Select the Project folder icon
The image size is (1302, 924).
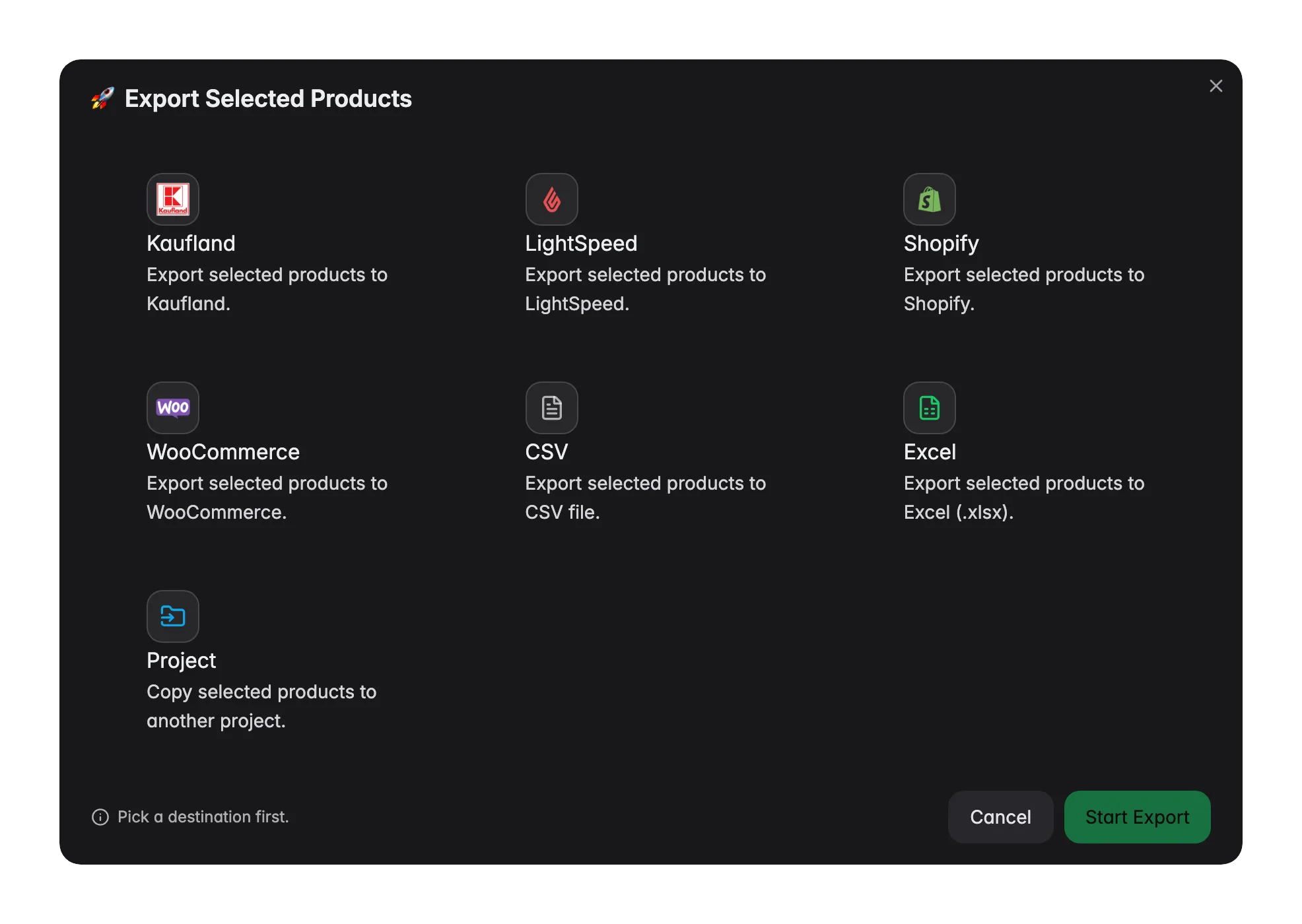coord(173,616)
